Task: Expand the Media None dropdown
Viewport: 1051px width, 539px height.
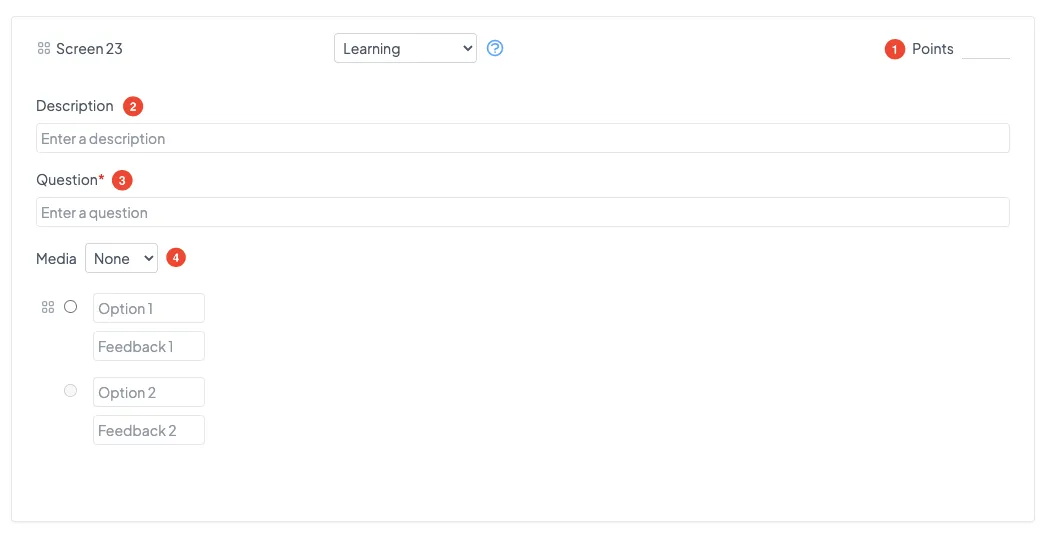Action: tap(121, 258)
